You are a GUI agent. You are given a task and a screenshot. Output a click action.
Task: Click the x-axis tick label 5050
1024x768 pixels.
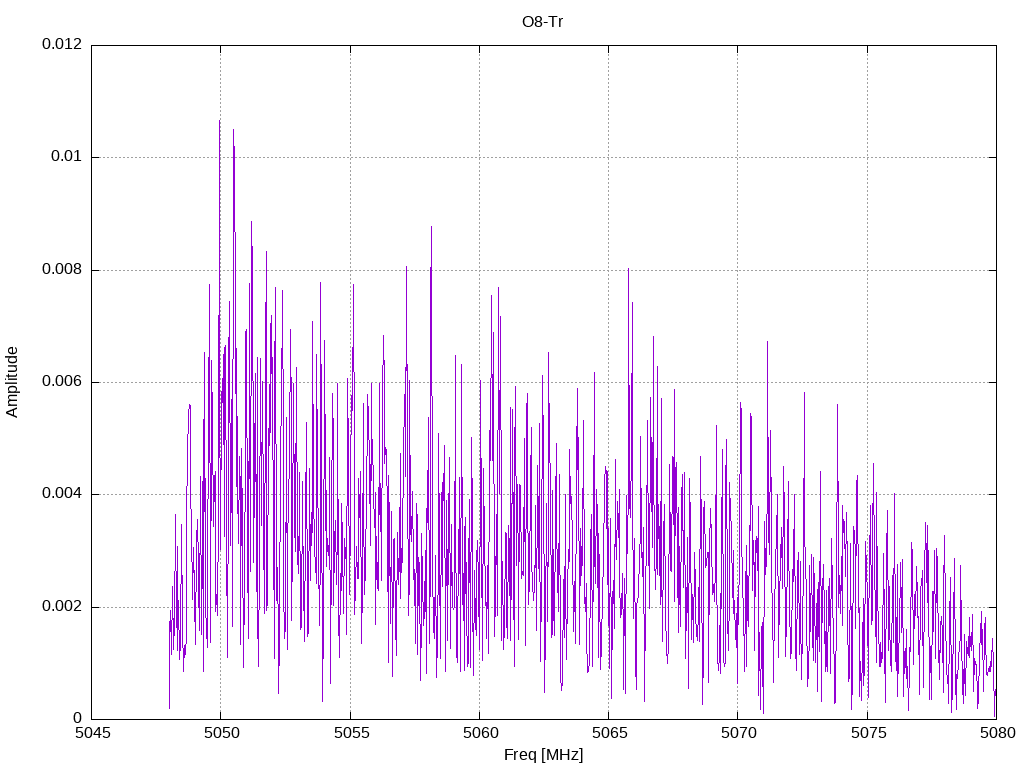click(221, 733)
